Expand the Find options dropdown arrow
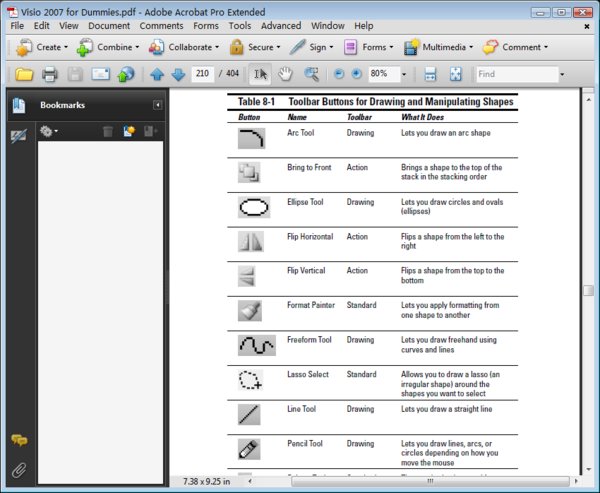 (561, 74)
